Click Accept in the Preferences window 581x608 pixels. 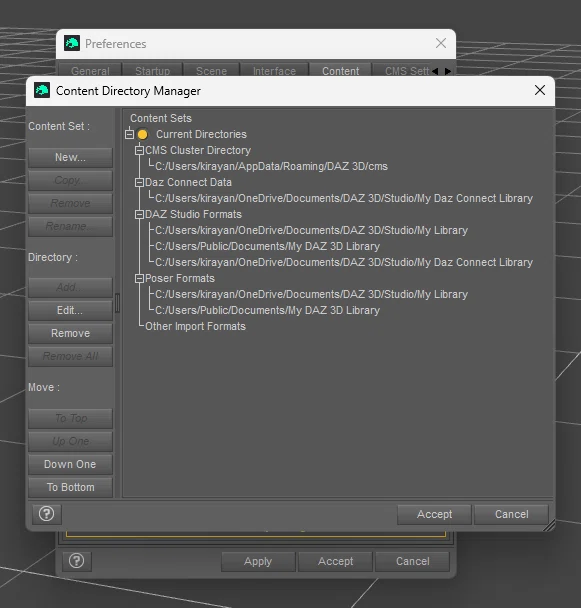[335, 561]
